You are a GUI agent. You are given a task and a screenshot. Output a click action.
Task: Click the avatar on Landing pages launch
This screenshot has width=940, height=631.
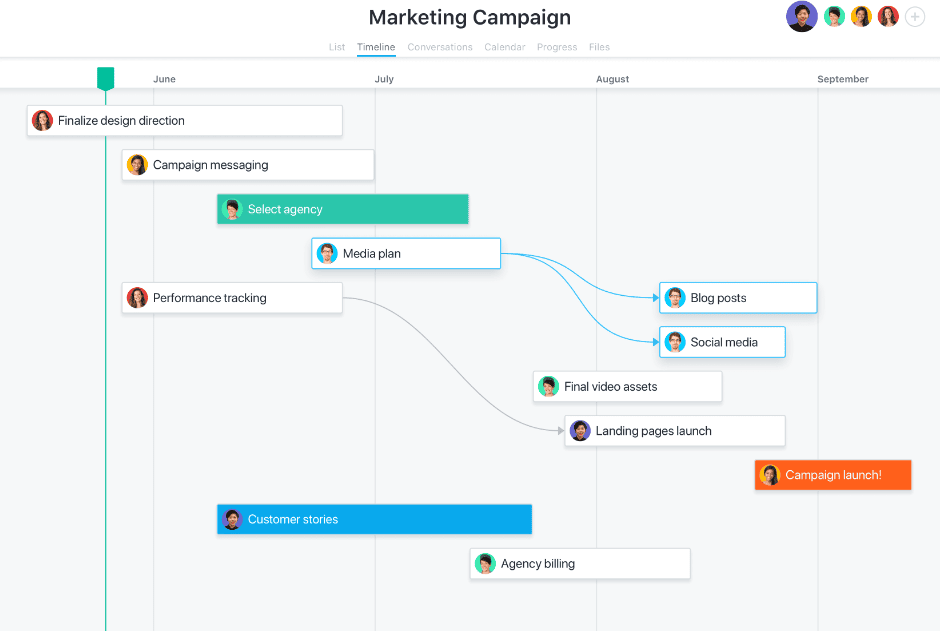click(579, 431)
